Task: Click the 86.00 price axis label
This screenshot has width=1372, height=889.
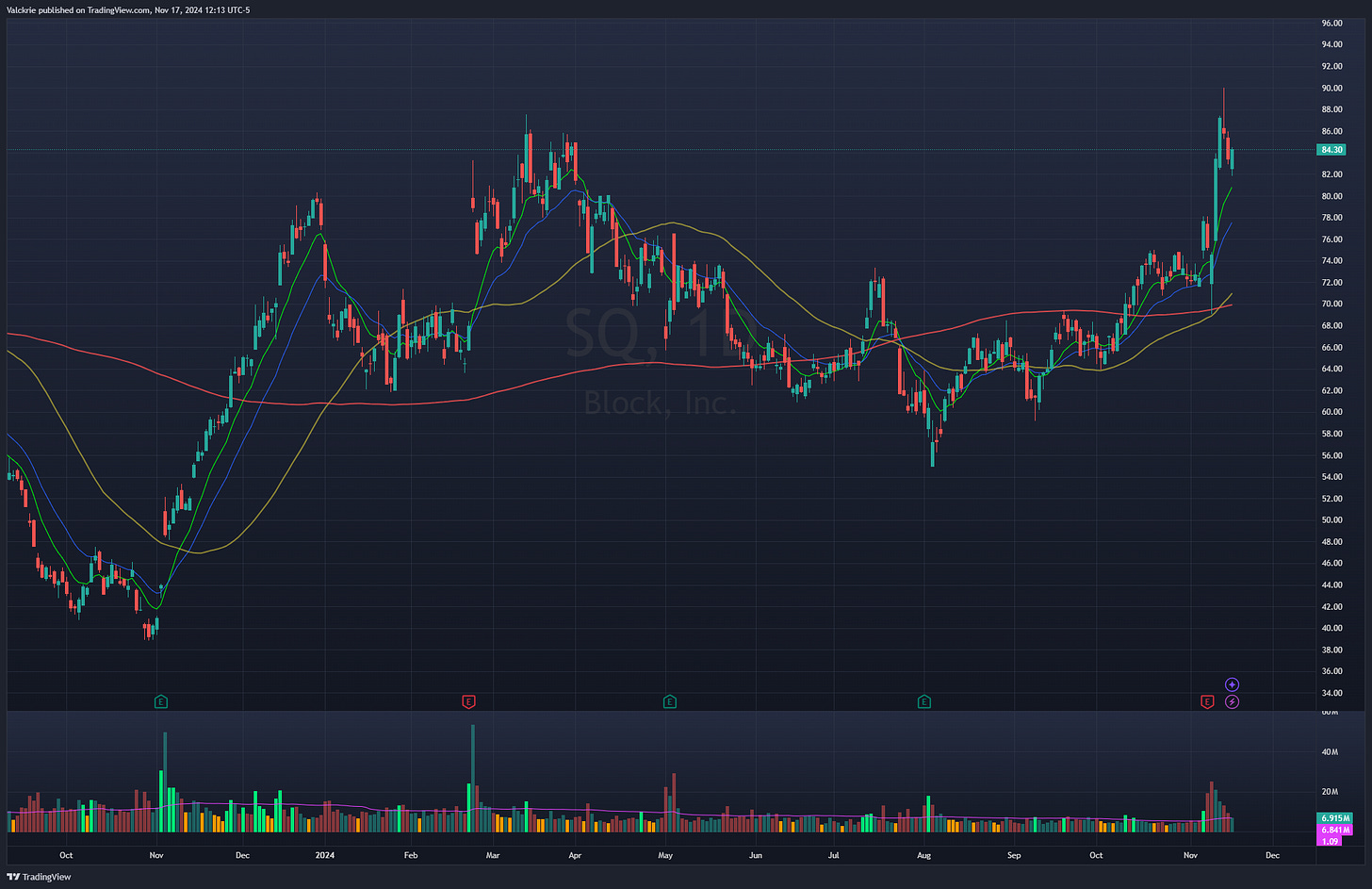Action: [x=1331, y=131]
